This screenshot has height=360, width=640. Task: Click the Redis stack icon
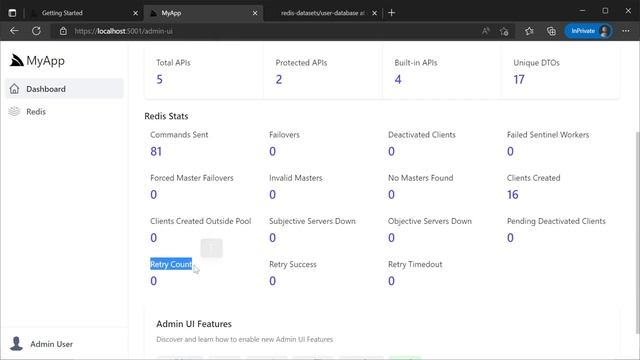click(x=14, y=111)
